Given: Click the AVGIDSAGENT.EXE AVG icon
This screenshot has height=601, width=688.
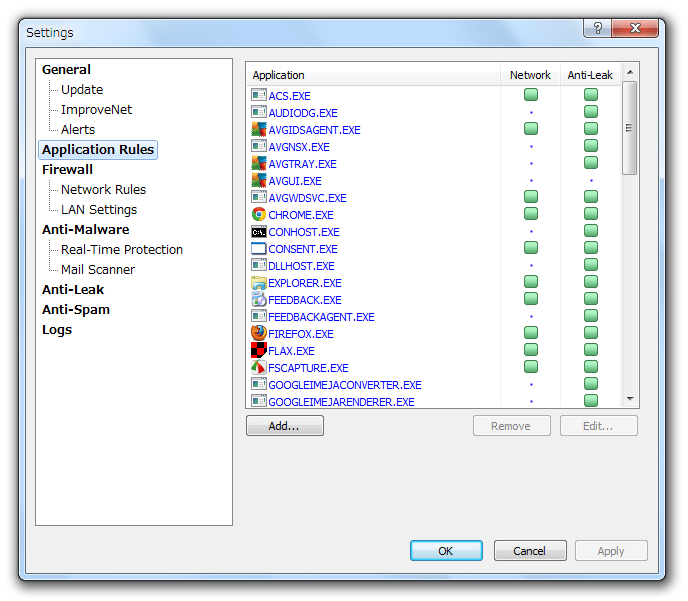Looking at the screenshot, I should (258, 129).
